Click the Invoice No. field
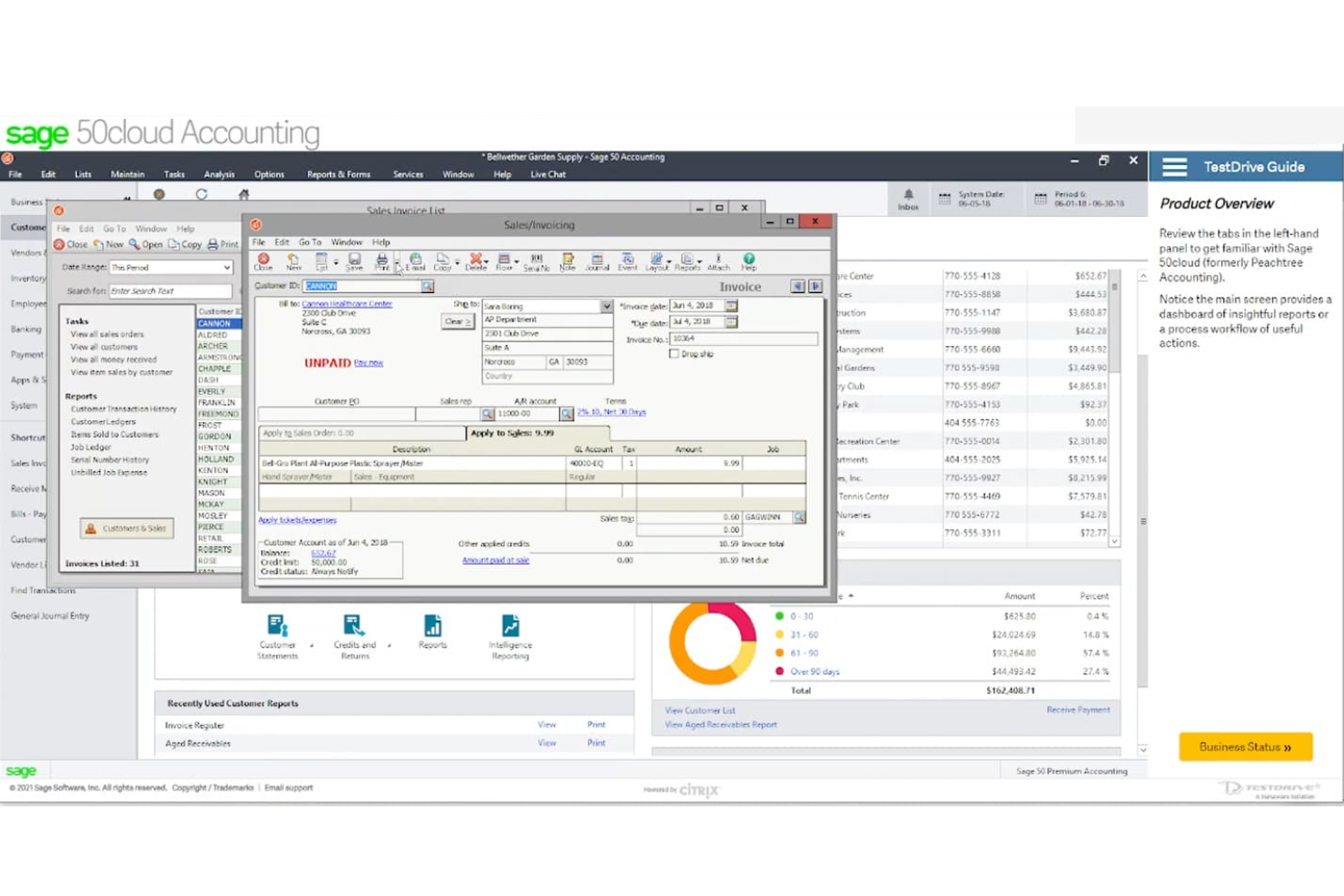Screen dimensions: 1344x896 pyautogui.click(x=743, y=339)
